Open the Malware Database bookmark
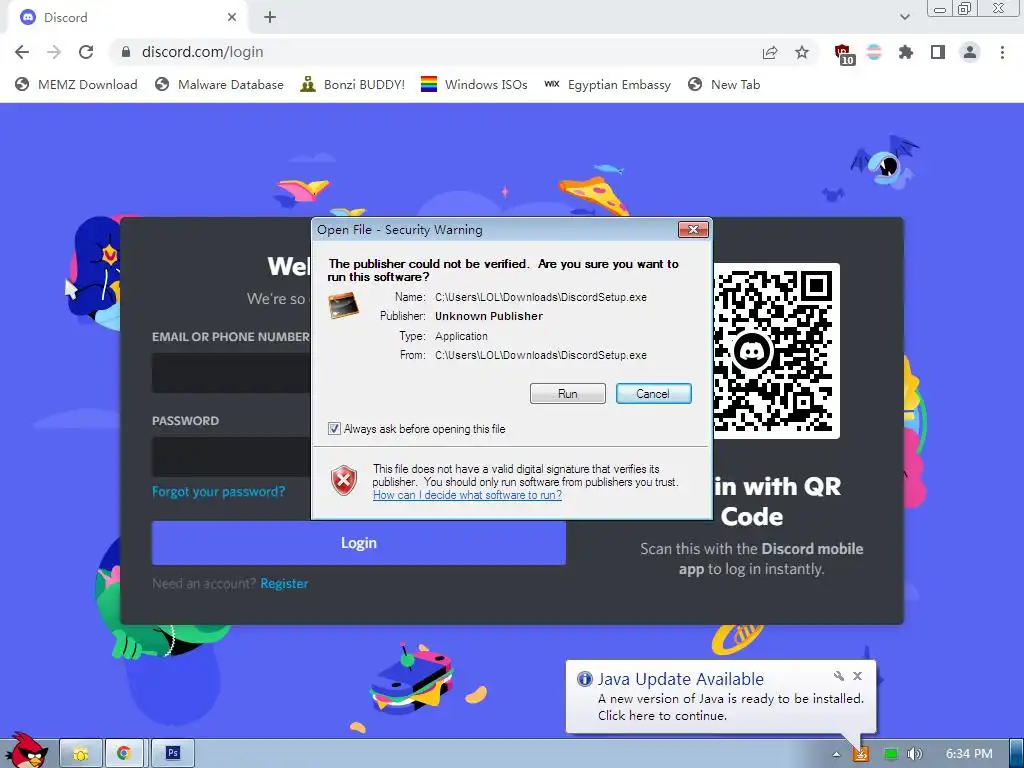The image size is (1024, 768). pos(219,84)
